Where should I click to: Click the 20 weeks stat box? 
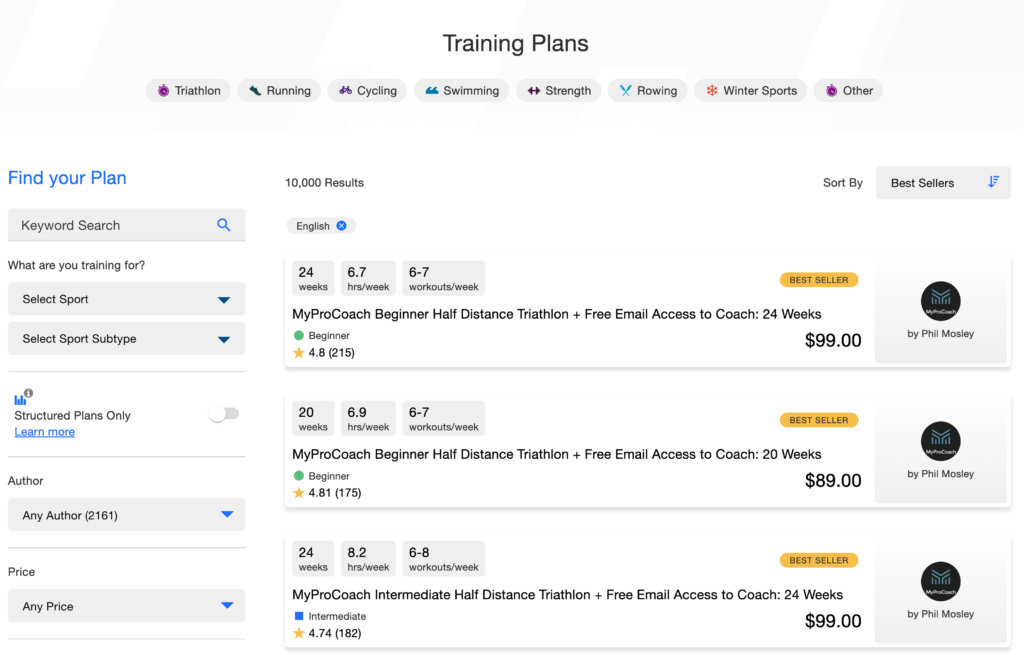click(x=313, y=418)
